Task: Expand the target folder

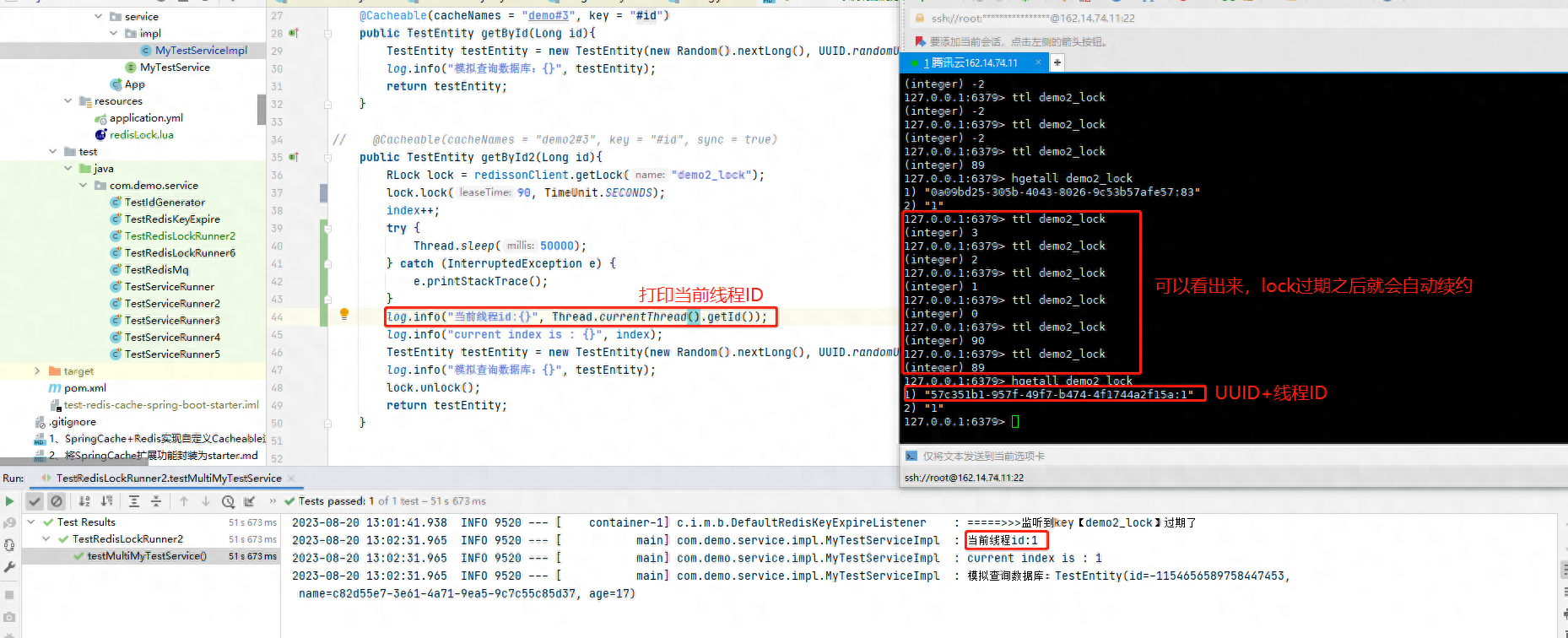Action: tap(37, 370)
